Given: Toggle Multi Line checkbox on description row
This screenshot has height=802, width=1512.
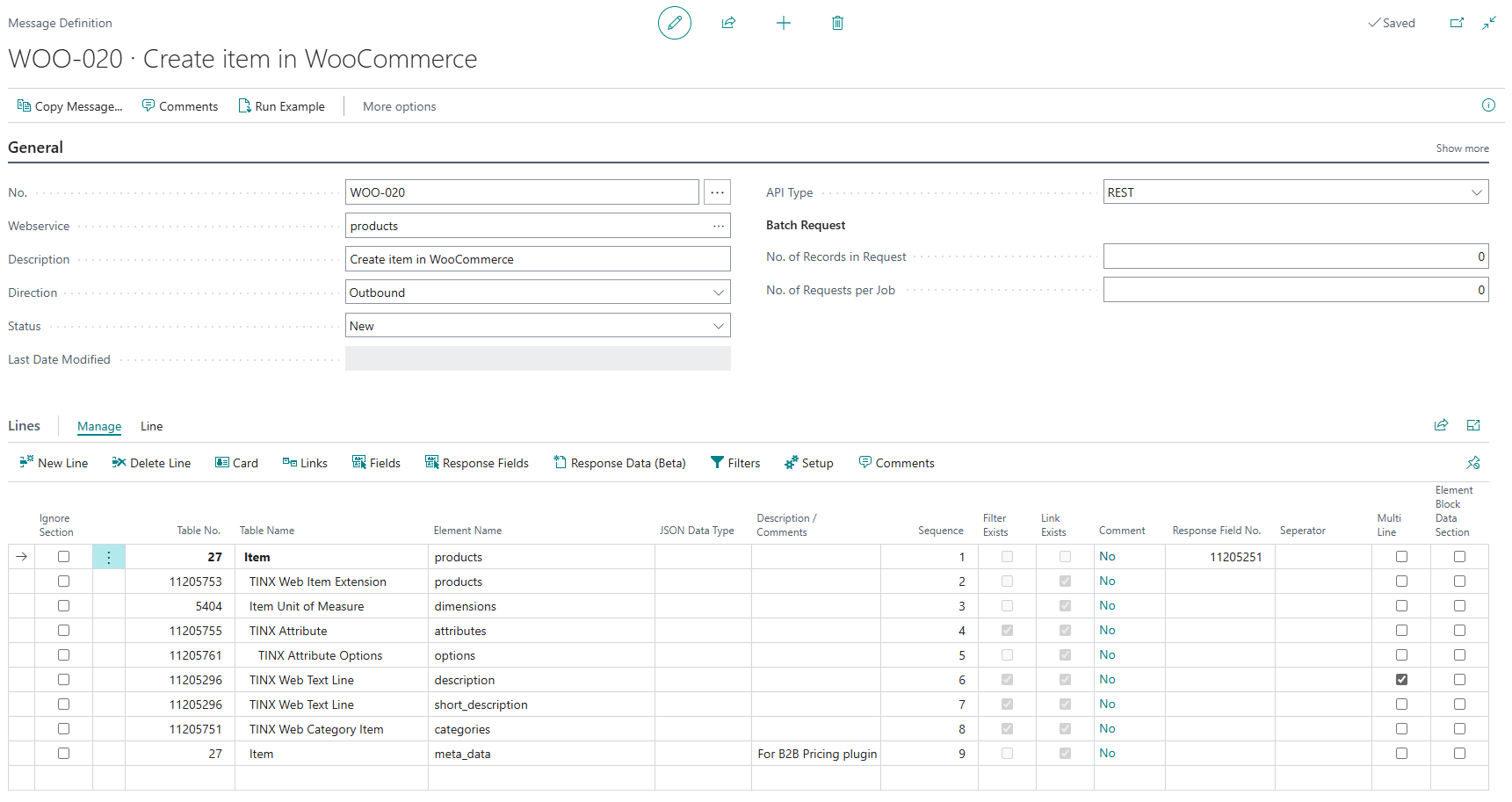Looking at the screenshot, I should 1401,680.
